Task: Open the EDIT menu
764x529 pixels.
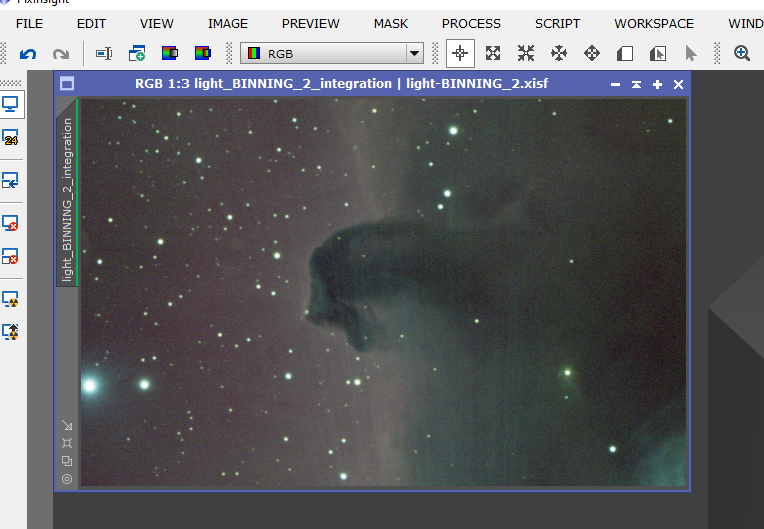Action: pos(91,23)
